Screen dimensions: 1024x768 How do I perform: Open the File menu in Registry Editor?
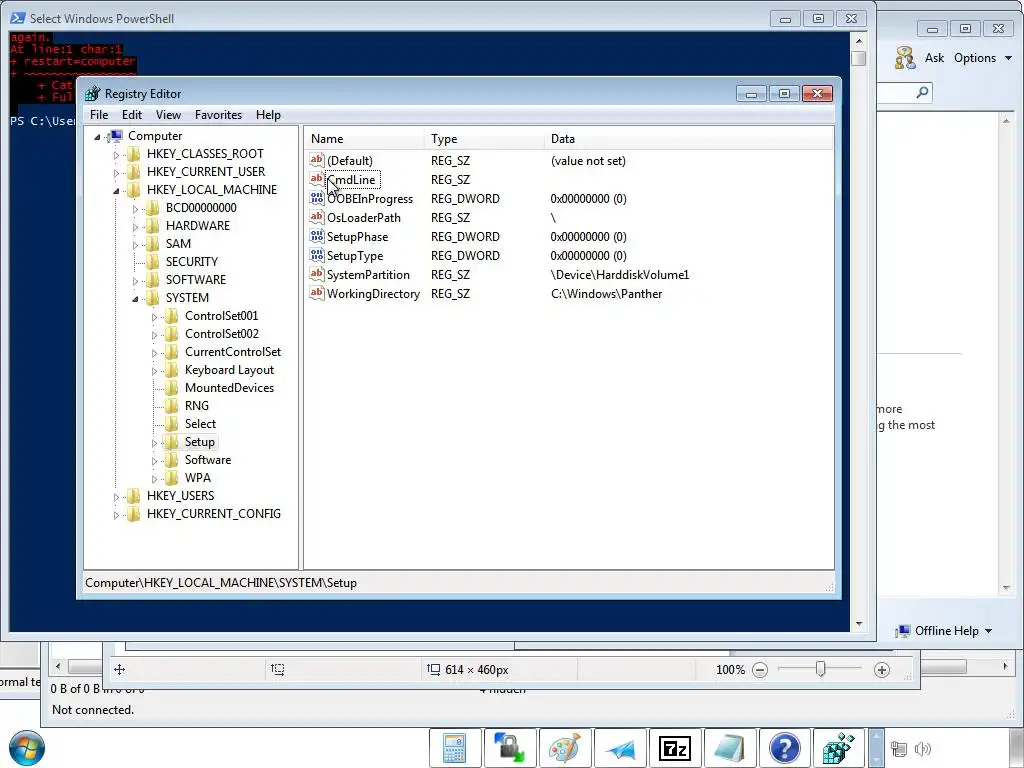click(x=99, y=115)
